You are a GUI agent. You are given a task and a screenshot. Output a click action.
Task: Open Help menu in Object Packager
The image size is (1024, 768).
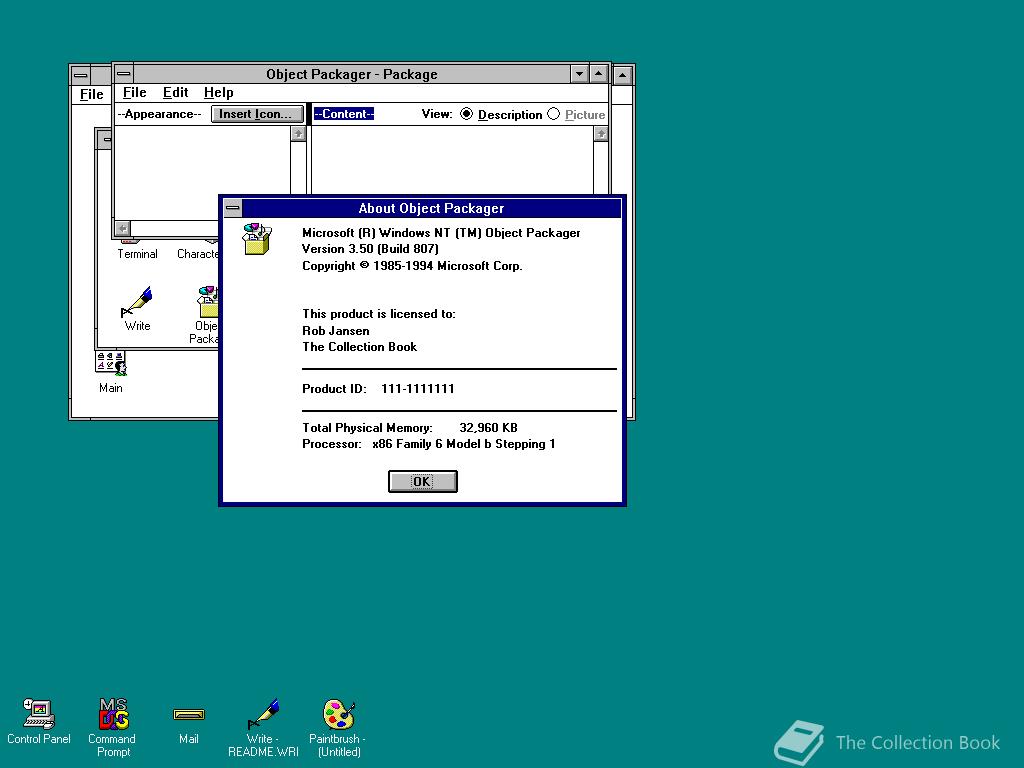pyautogui.click(x=218, y=93)
